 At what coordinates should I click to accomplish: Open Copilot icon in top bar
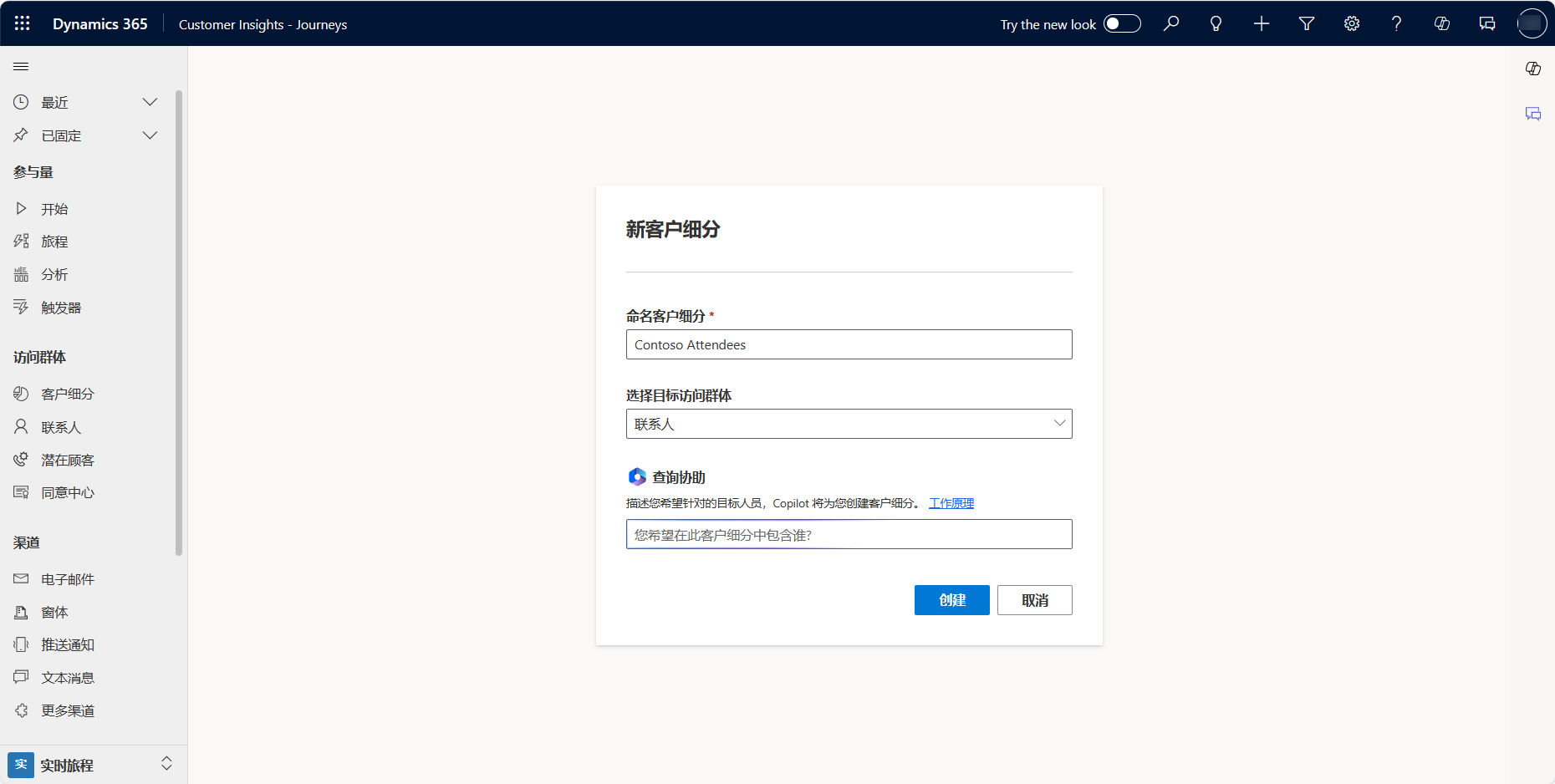(1442, 23)
